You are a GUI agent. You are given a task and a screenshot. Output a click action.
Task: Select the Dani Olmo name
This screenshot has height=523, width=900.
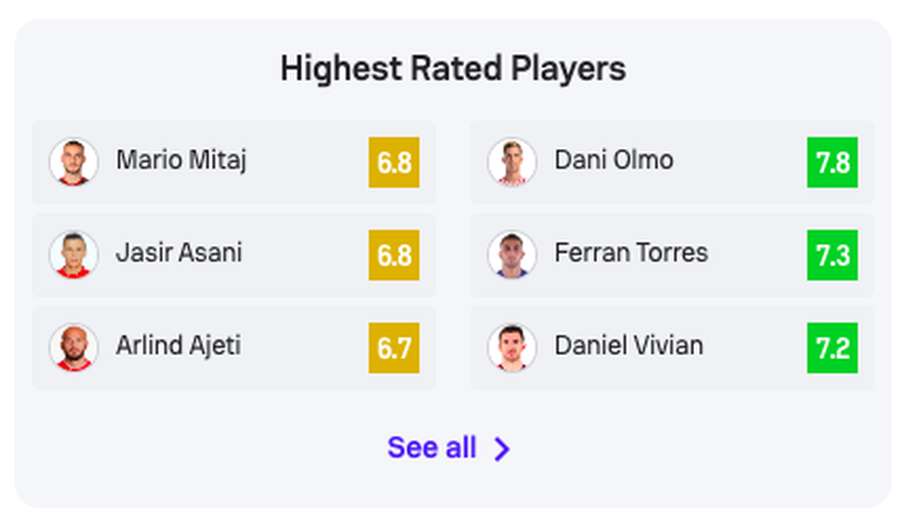[614, 160]
